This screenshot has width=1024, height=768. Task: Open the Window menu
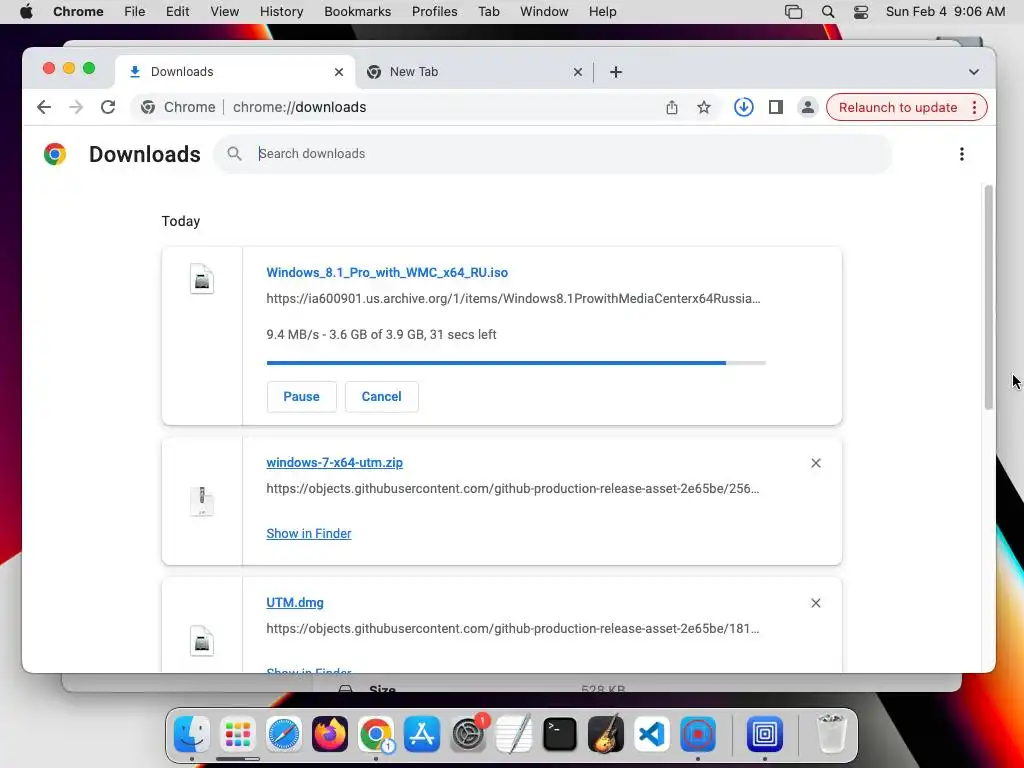click(x=544, y=12)
